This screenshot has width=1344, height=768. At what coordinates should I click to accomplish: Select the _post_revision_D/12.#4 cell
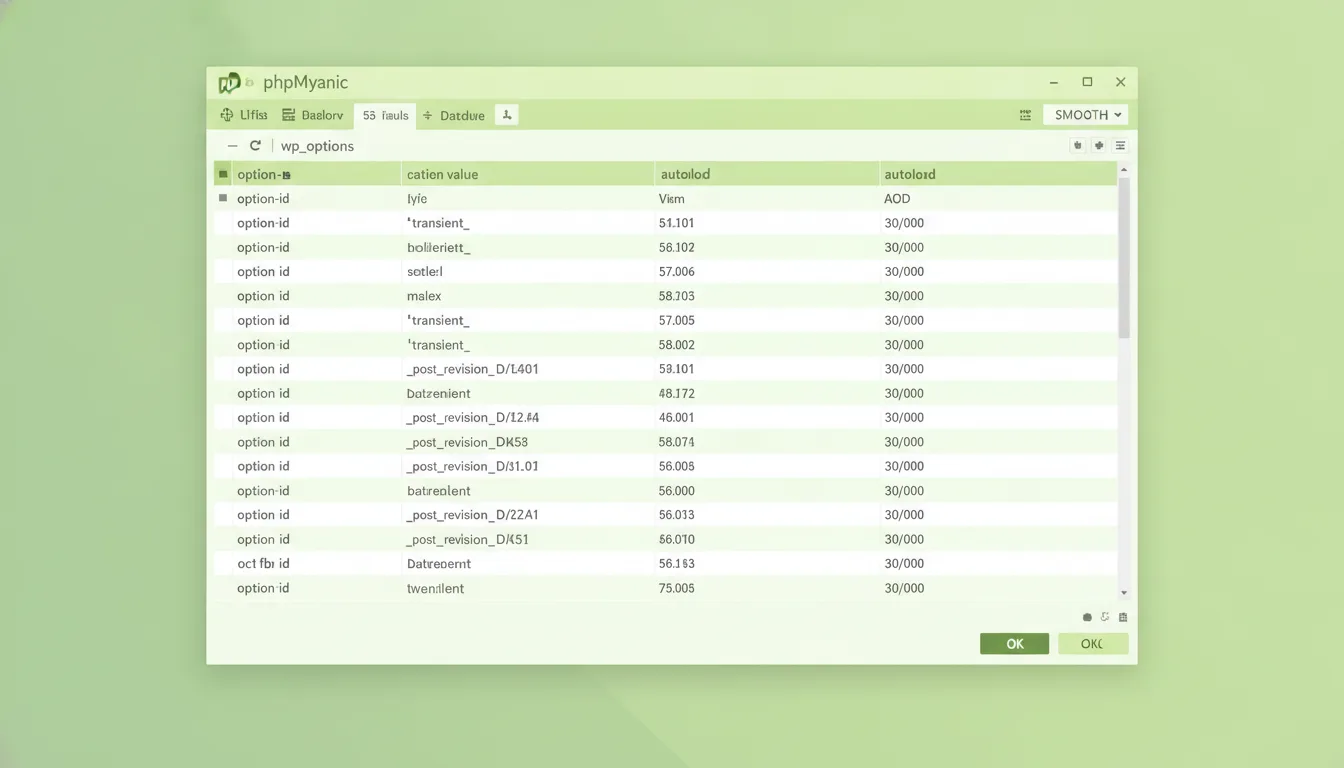pyautogui.click(x=472, y=418)
